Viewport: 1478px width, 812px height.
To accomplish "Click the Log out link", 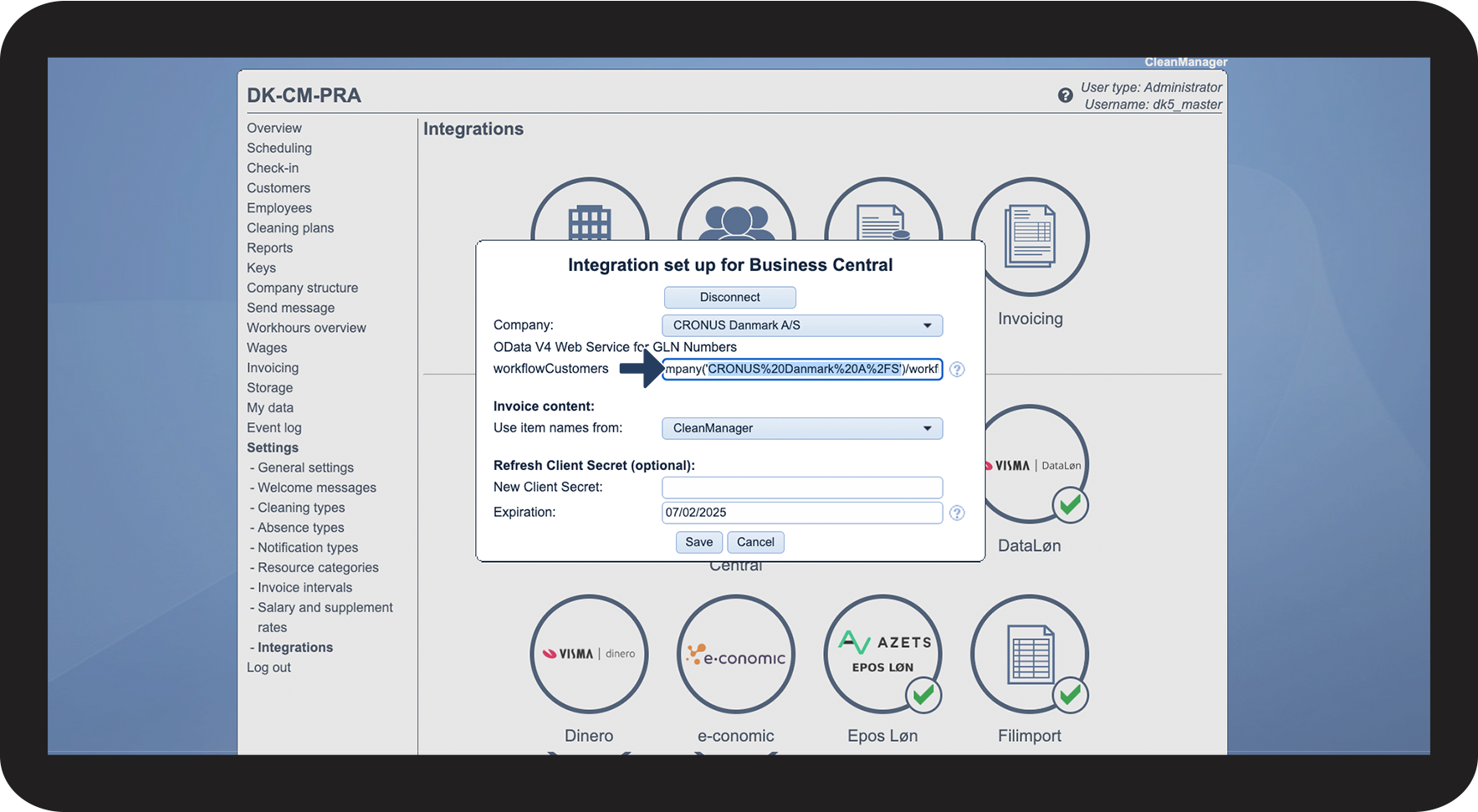I will (268, 667).
